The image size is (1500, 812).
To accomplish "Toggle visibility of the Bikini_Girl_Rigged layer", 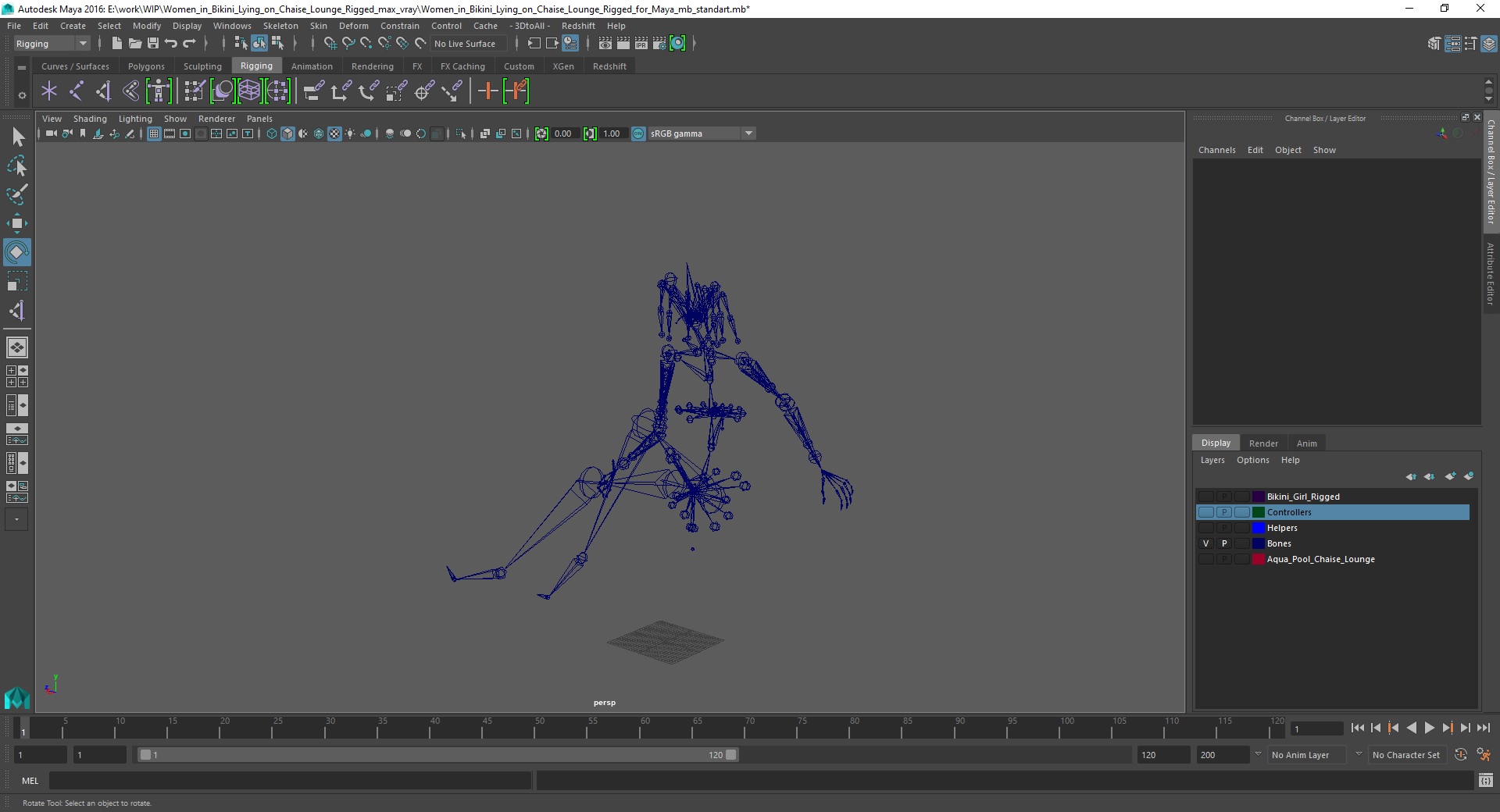I will tap(1206, 497).
